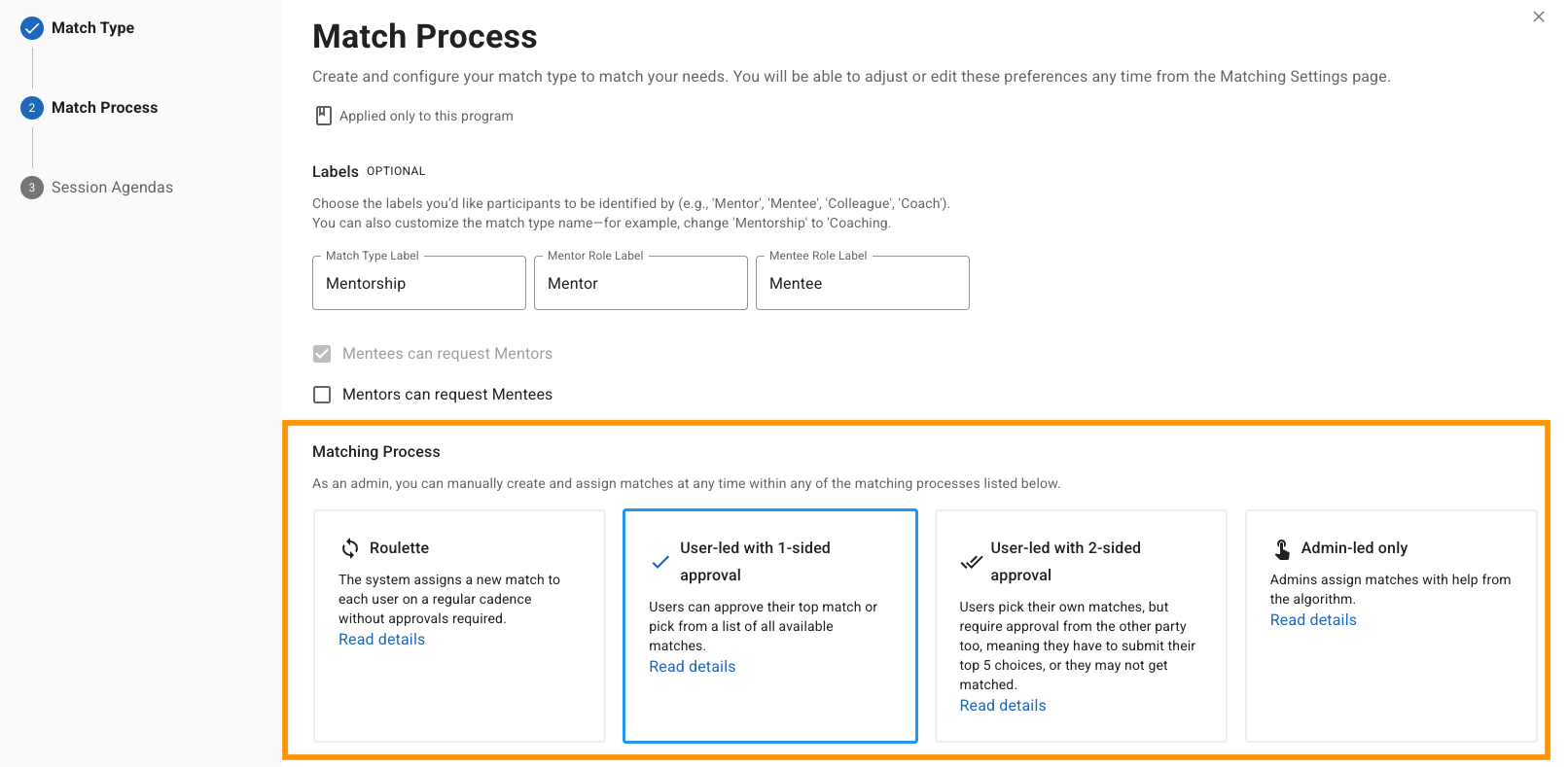Click the single checkmark icon for 1-sided approval
Screen dimensions: 1568x767
660,562
